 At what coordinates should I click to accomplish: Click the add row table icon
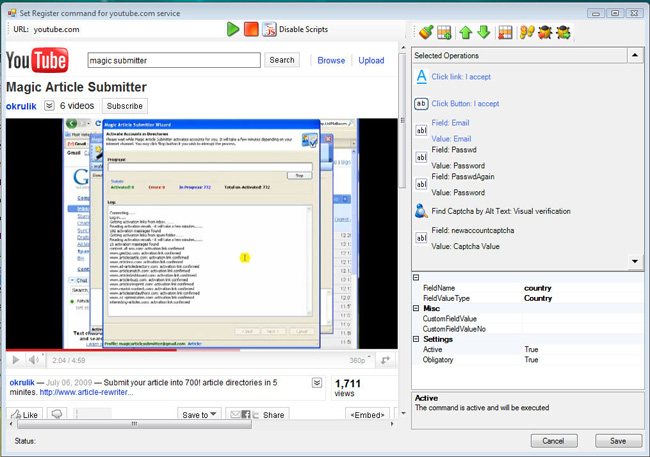coord(444,32)
